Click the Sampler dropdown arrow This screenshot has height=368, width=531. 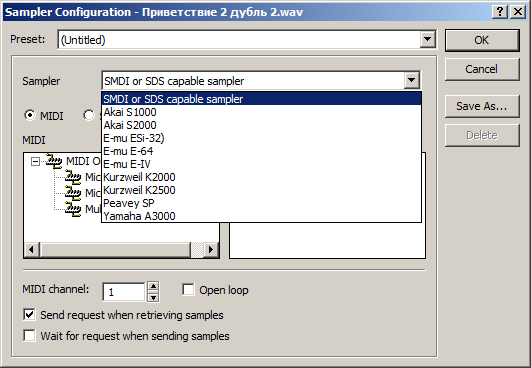tap(411, 81)
